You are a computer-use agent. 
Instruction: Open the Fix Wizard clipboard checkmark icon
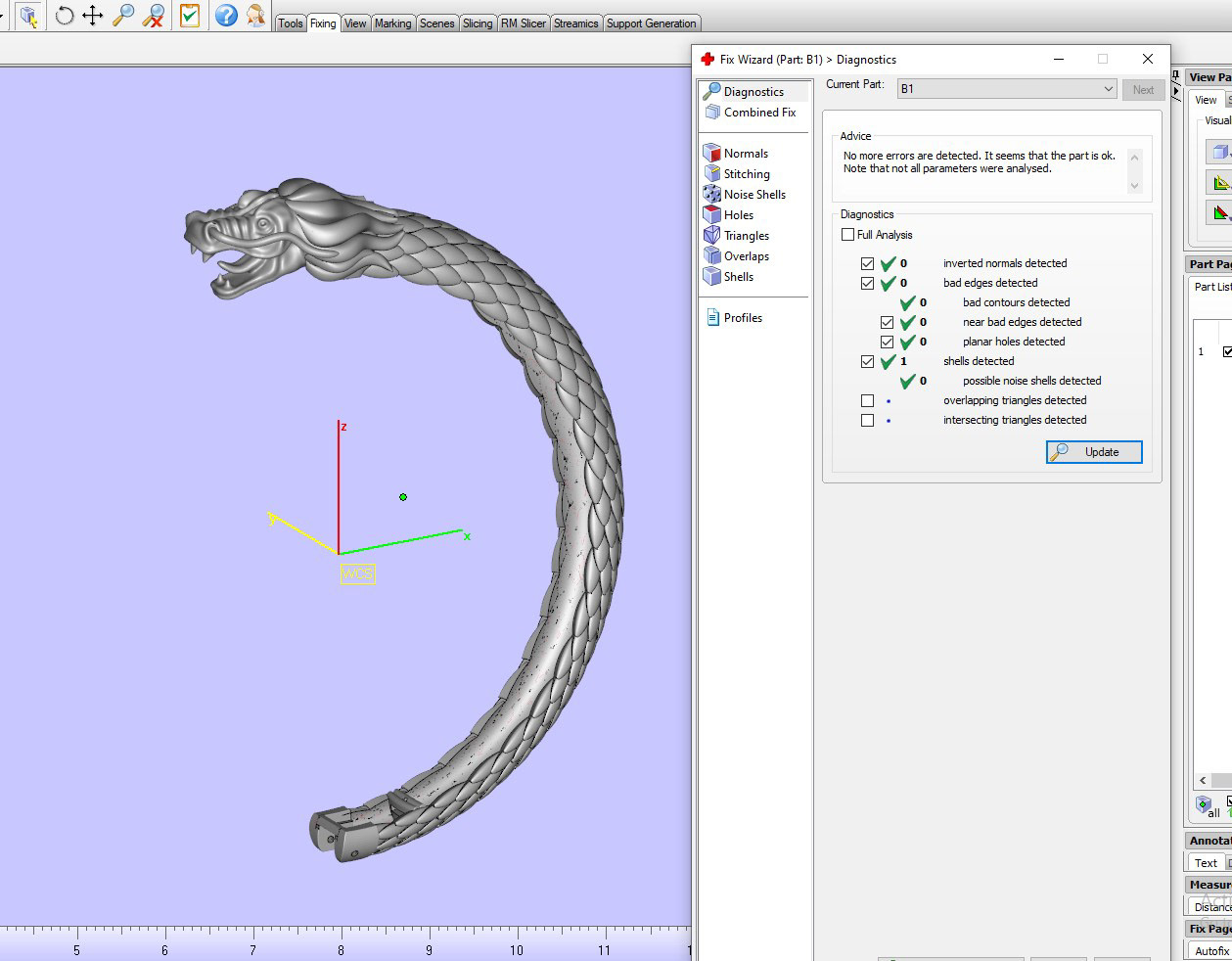(x=190, y=16)
